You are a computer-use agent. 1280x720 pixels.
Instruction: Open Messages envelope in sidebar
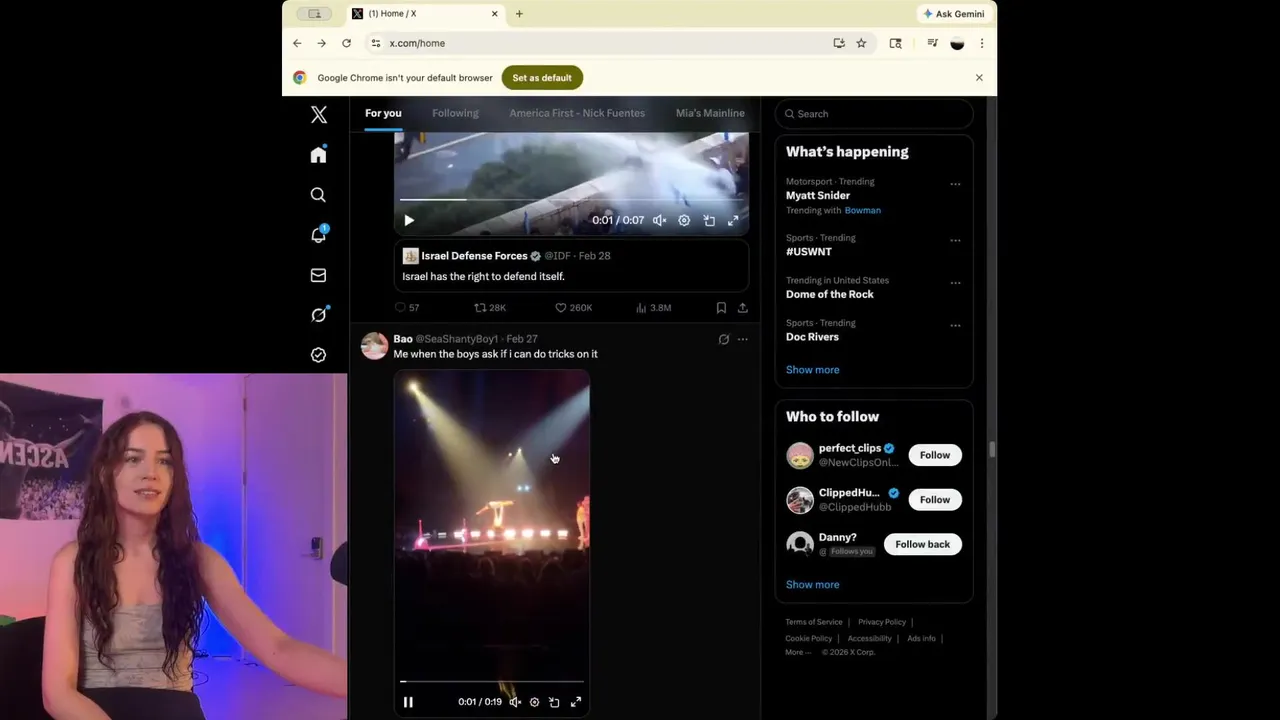pos(318,275)
